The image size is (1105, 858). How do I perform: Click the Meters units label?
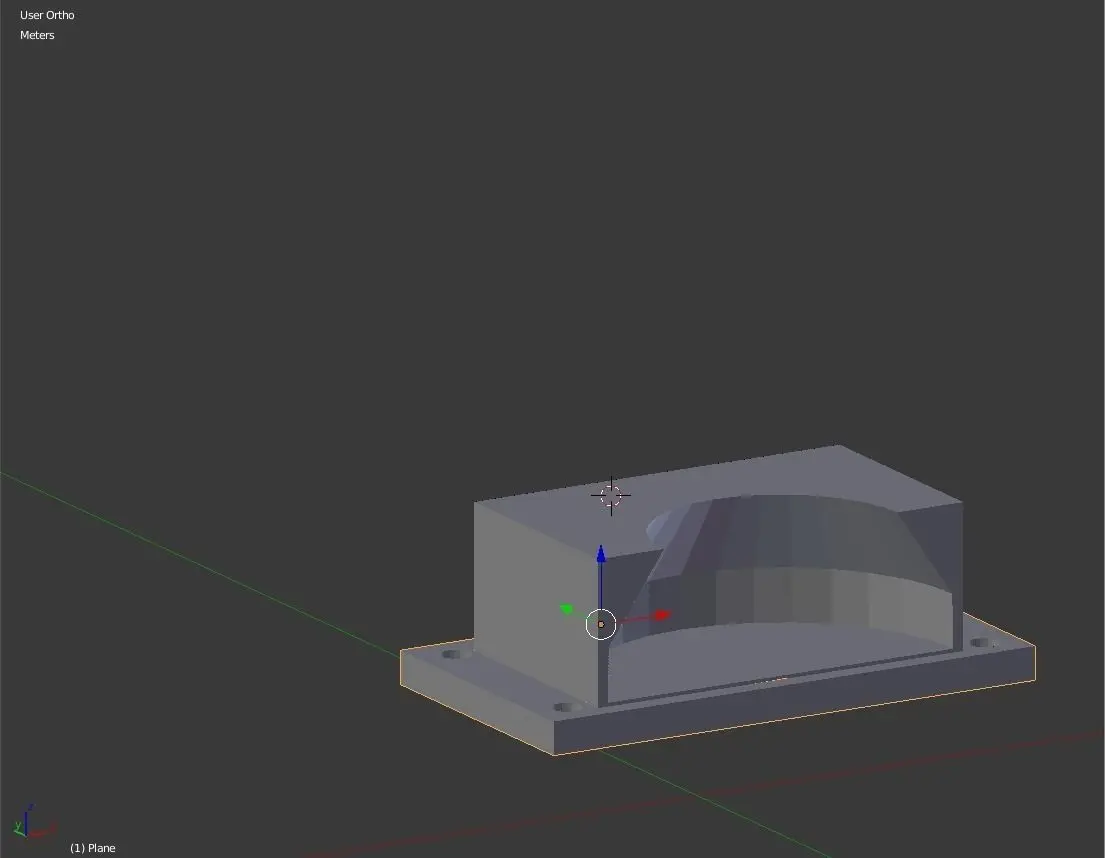[x=37, y=35]
